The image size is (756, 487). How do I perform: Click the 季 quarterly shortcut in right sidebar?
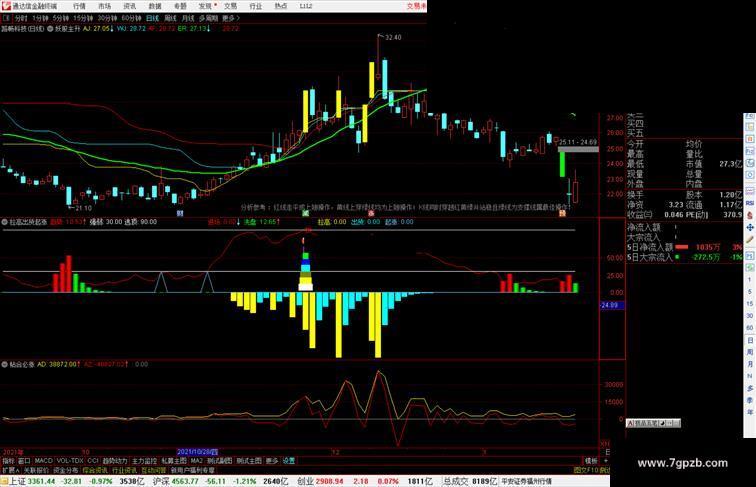750,401
